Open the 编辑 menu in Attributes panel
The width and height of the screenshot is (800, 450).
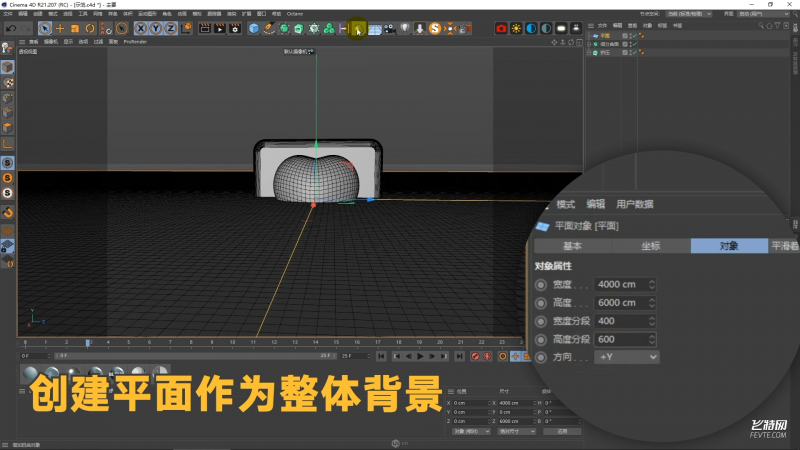(595, 204)
